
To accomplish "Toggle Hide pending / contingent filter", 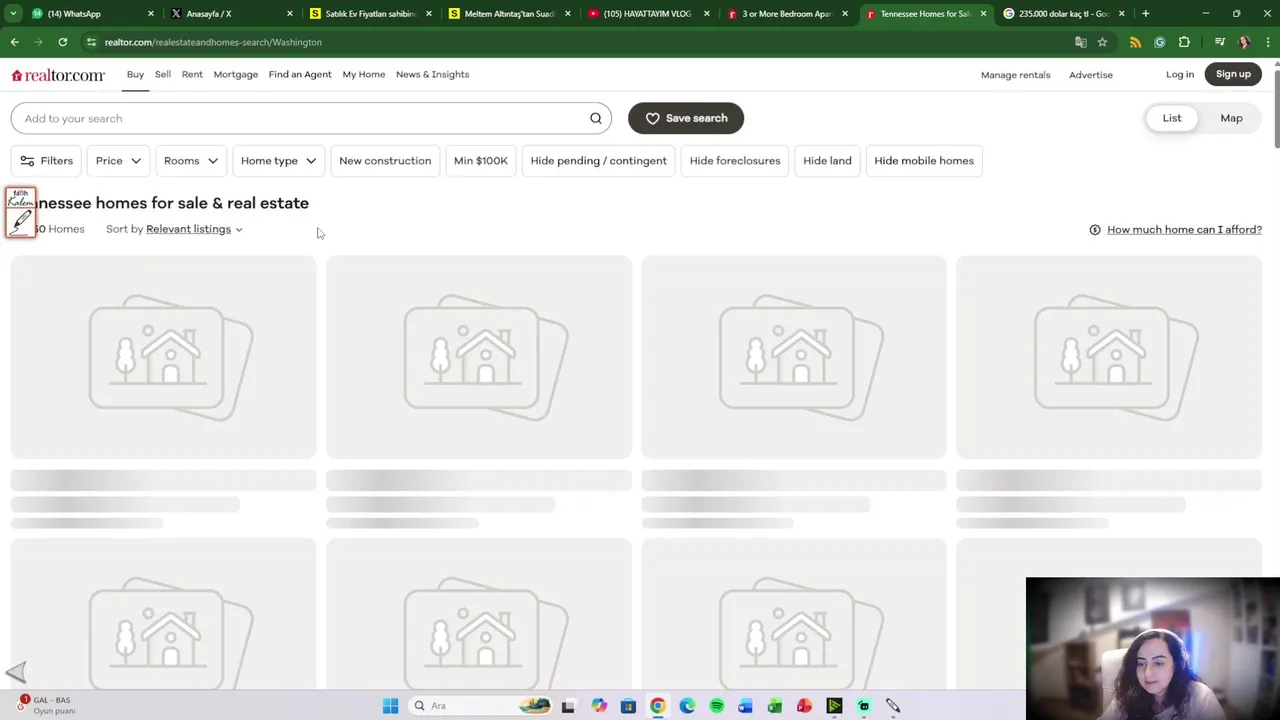I will coord(598,161).
